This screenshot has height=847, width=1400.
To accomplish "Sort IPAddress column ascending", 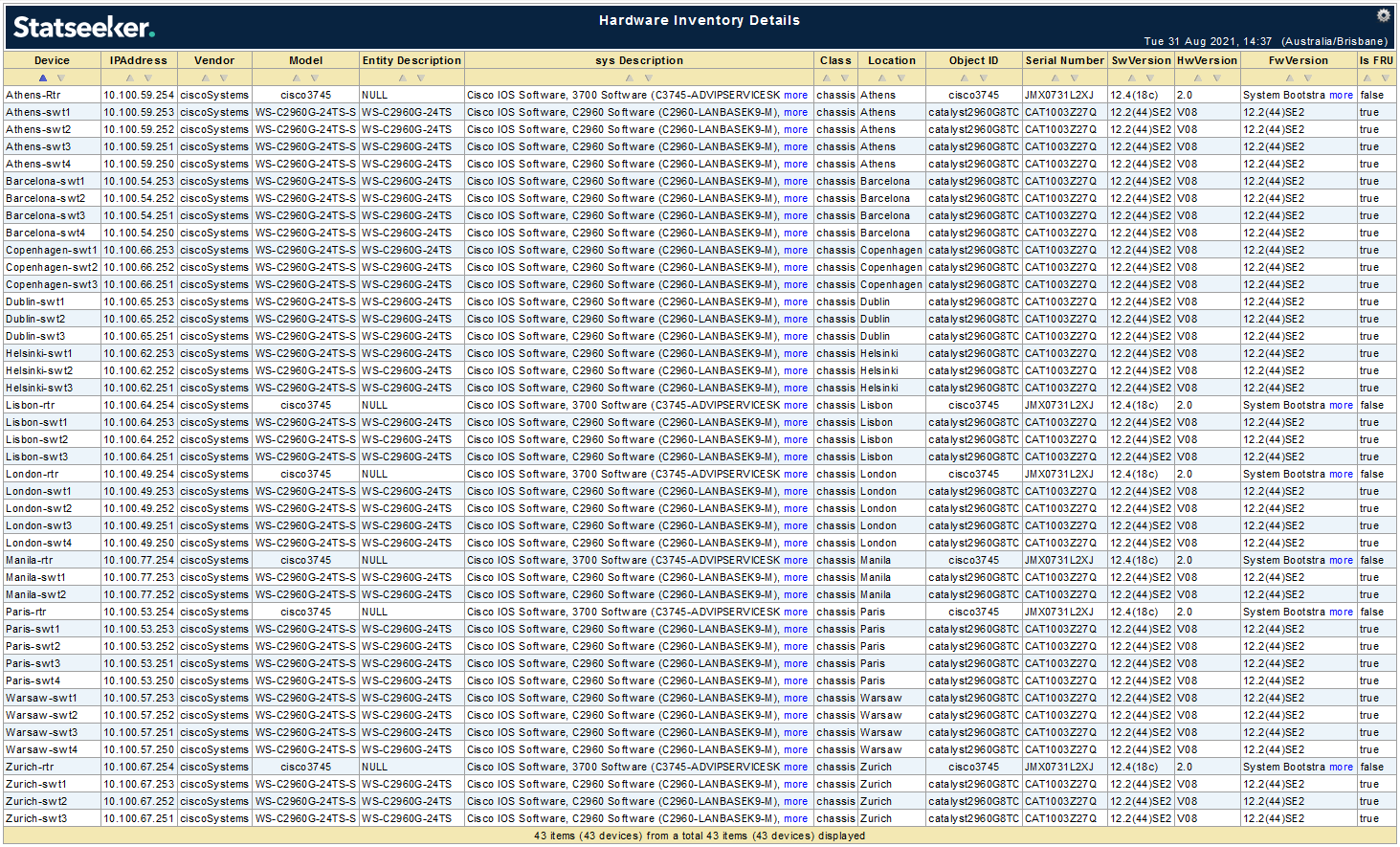I will coord(129,78).
